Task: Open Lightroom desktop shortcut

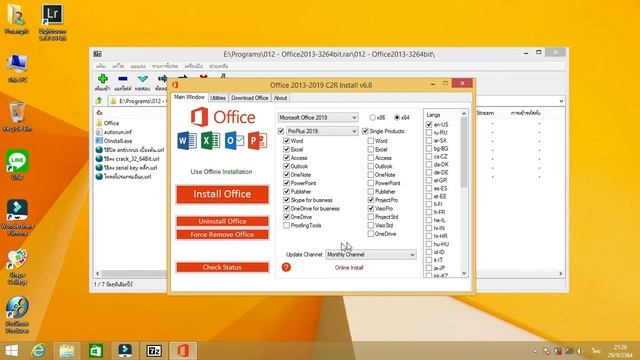Action: [52, 21]
